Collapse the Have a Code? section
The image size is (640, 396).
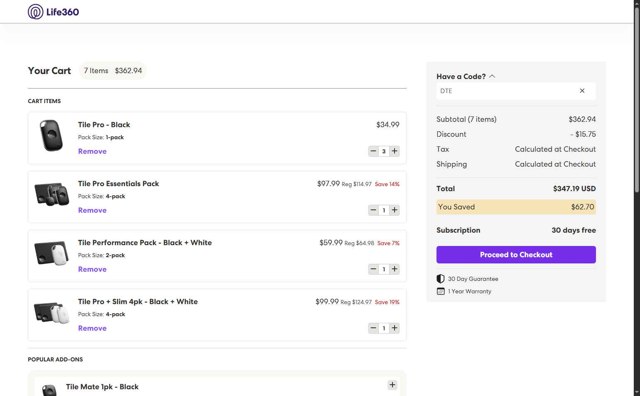pos(466,76)
